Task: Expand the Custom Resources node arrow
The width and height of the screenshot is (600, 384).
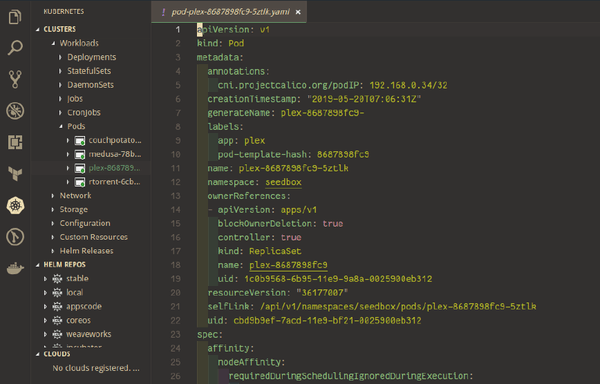Action: tap(52, 237)
